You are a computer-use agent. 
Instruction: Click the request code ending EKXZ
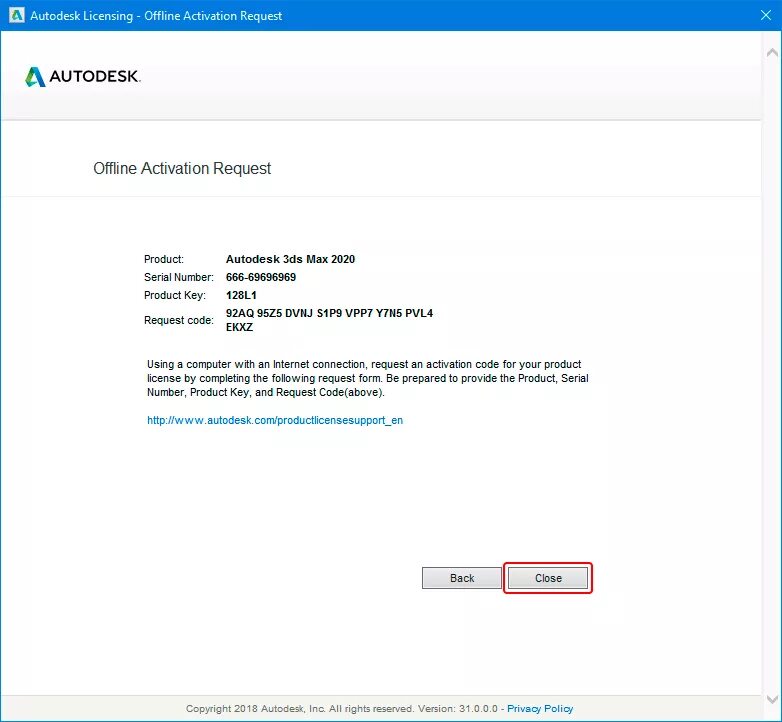[x=239, y=327]
